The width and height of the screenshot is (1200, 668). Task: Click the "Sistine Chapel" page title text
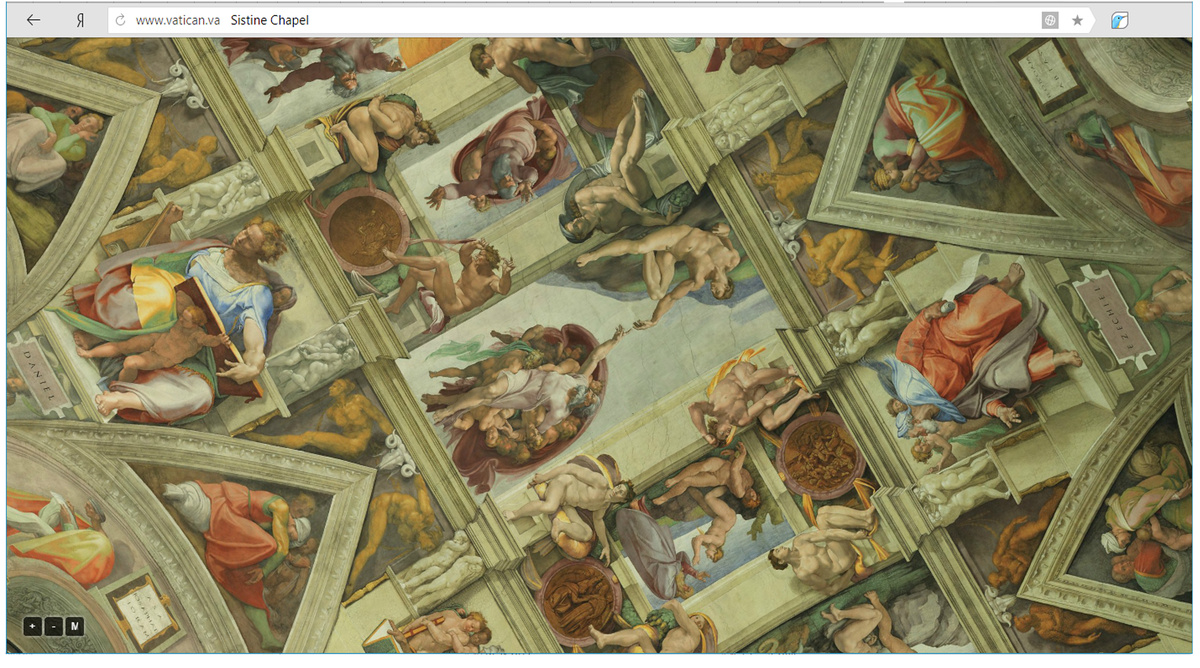(x=269, y=20)
